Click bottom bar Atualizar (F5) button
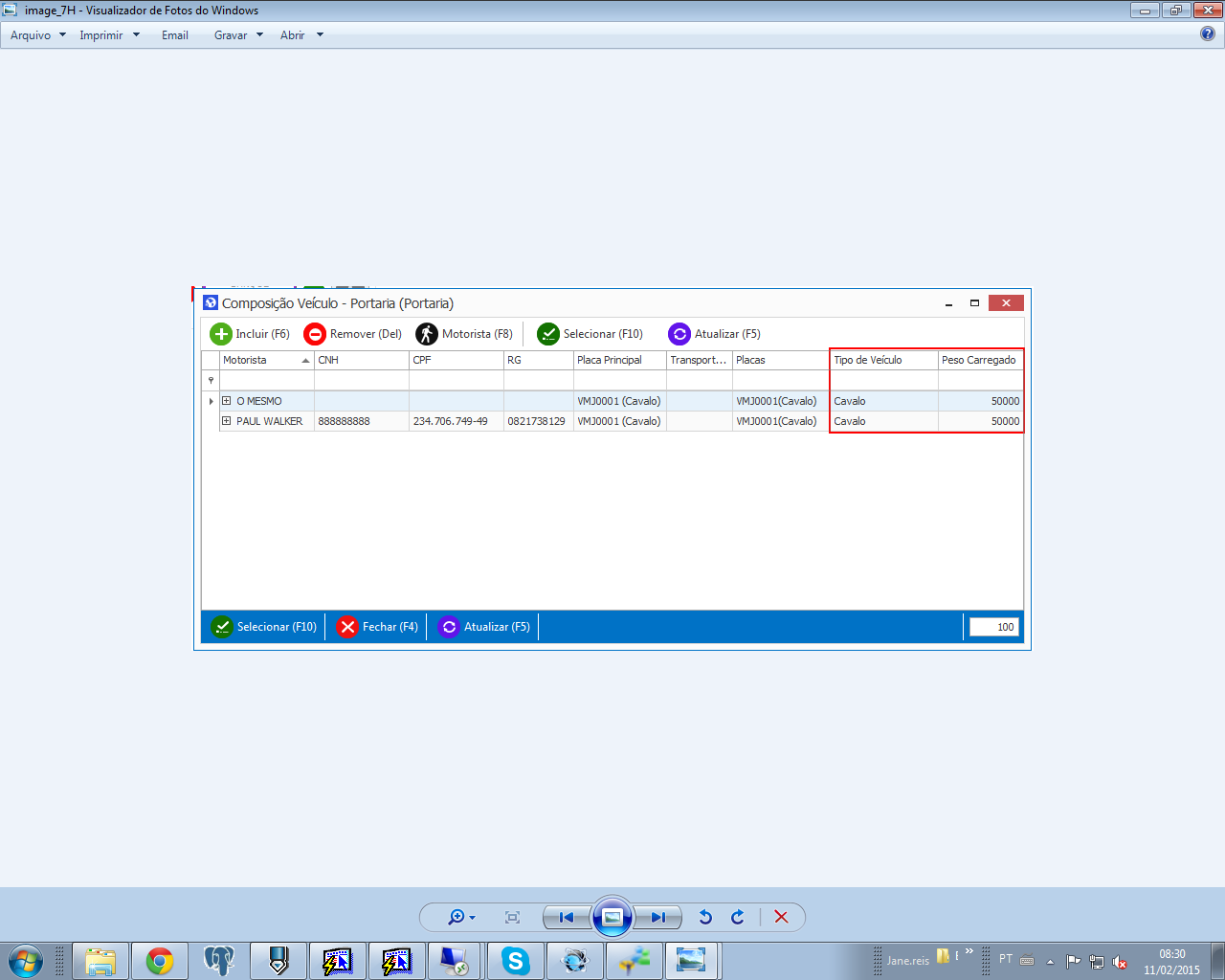The height and width of the screenshot is (980, 1225). [484, 627]
